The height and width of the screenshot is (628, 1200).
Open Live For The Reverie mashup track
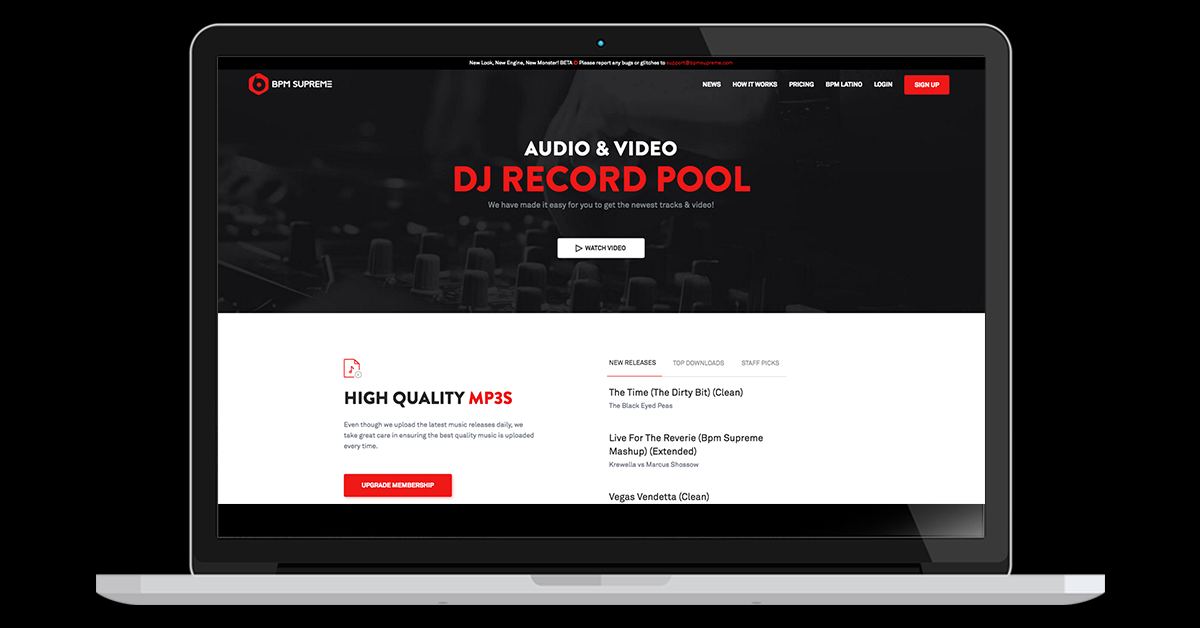(686, 445)
